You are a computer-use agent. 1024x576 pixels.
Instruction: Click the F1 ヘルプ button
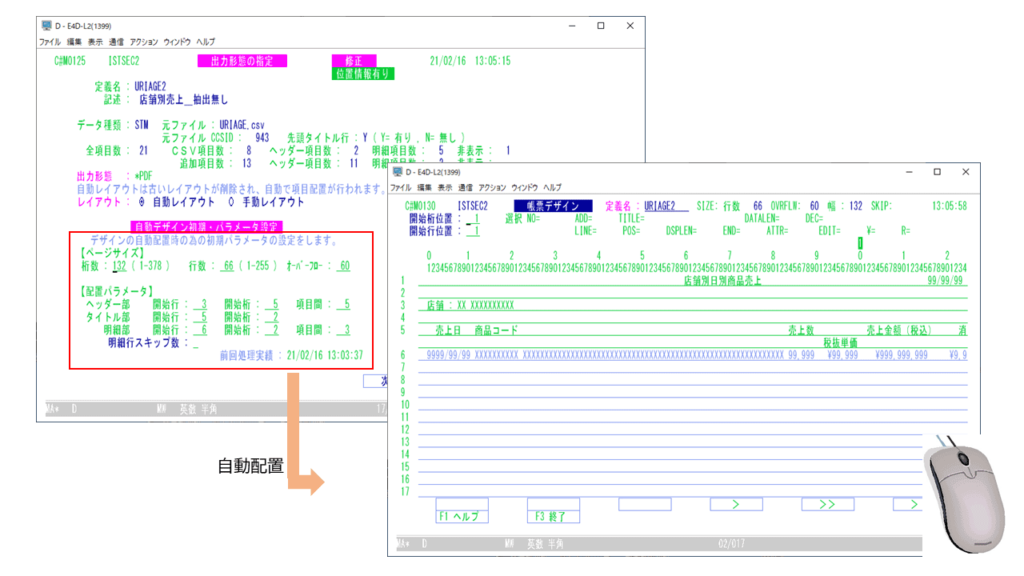coord(461,517)
